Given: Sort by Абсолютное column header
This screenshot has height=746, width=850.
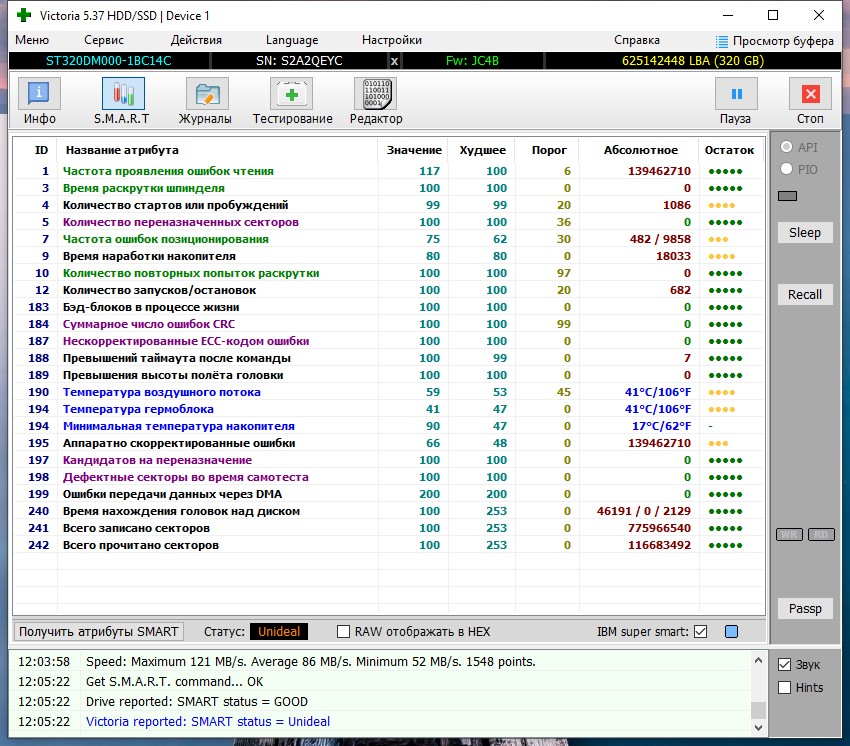Looking at the screenshot, I should (x=641, y=150).
